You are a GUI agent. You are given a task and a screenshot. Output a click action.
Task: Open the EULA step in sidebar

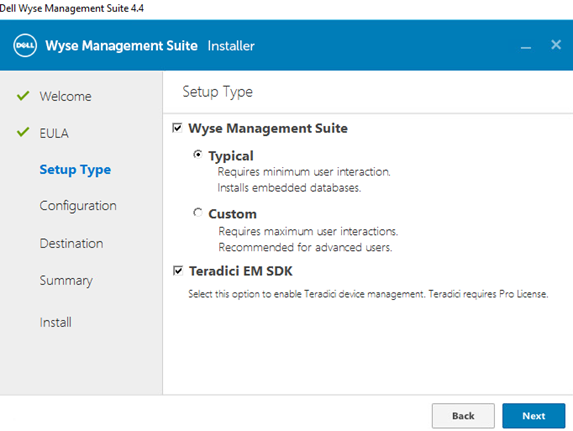pyautogui.click(x=54, y=133)
